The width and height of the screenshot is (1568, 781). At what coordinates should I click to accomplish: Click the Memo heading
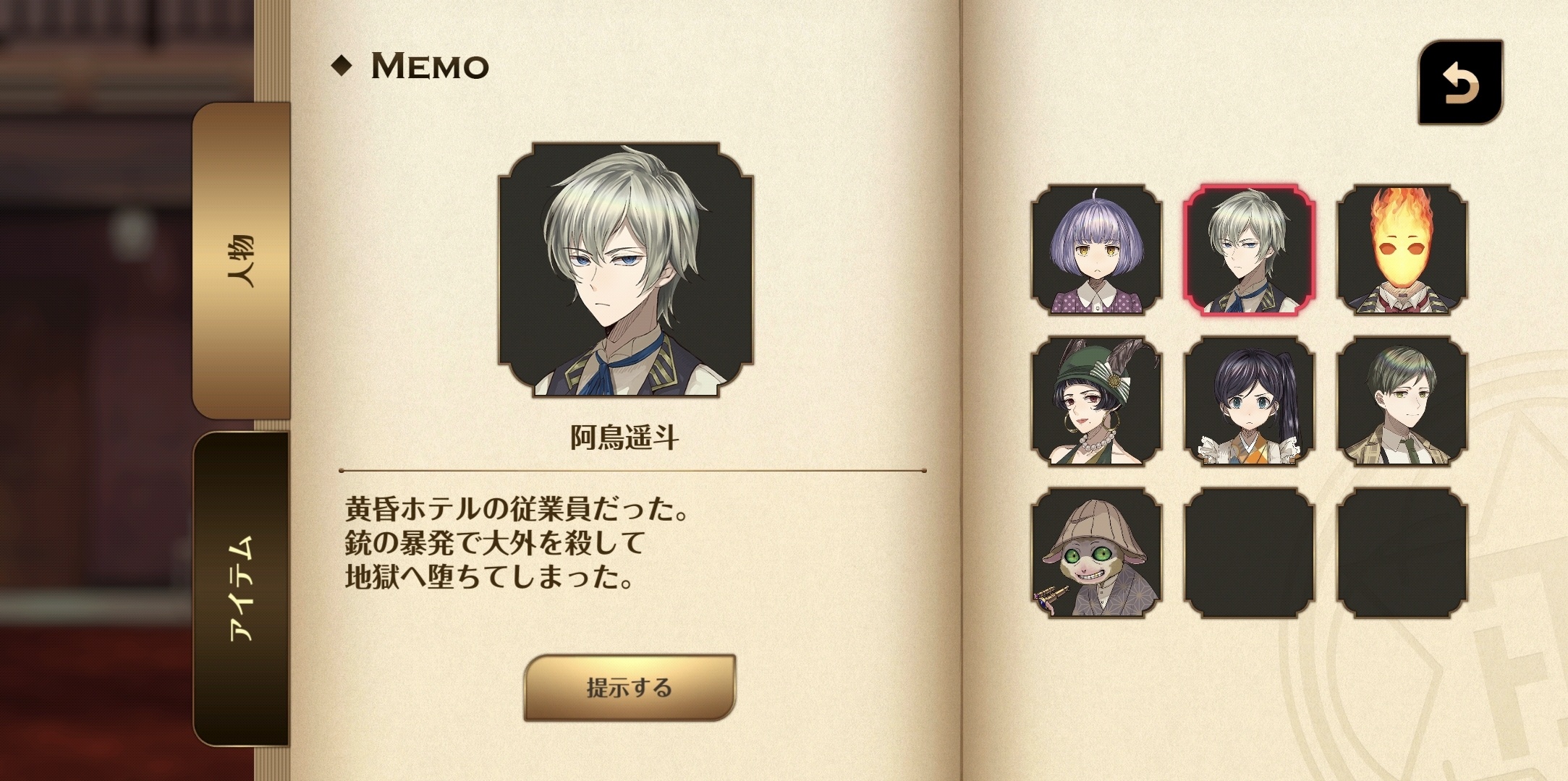pos(430,66)
